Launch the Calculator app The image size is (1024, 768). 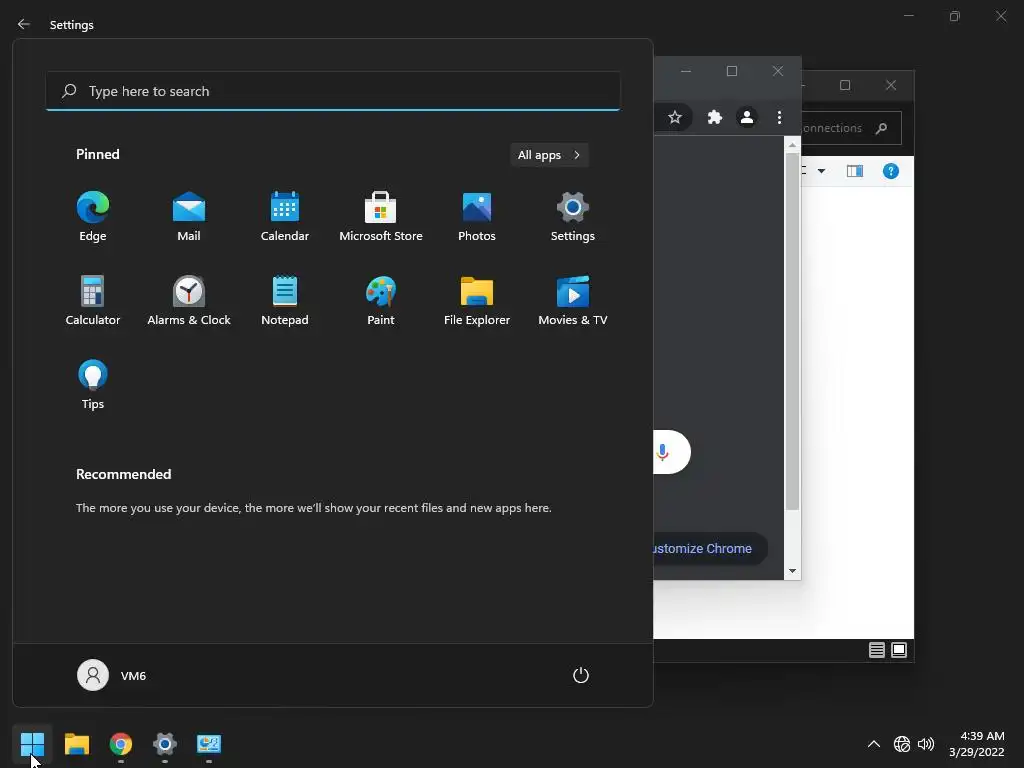(93, 301)
